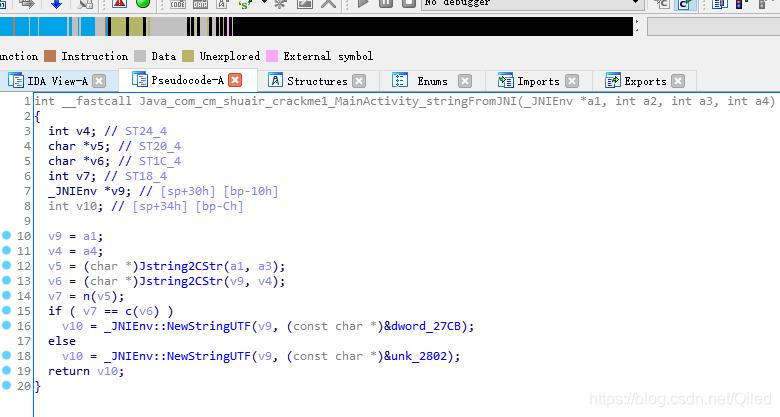Screen dimensions: 780x417
Task: Close the Exports tab
Action: [x=678, y=81]
